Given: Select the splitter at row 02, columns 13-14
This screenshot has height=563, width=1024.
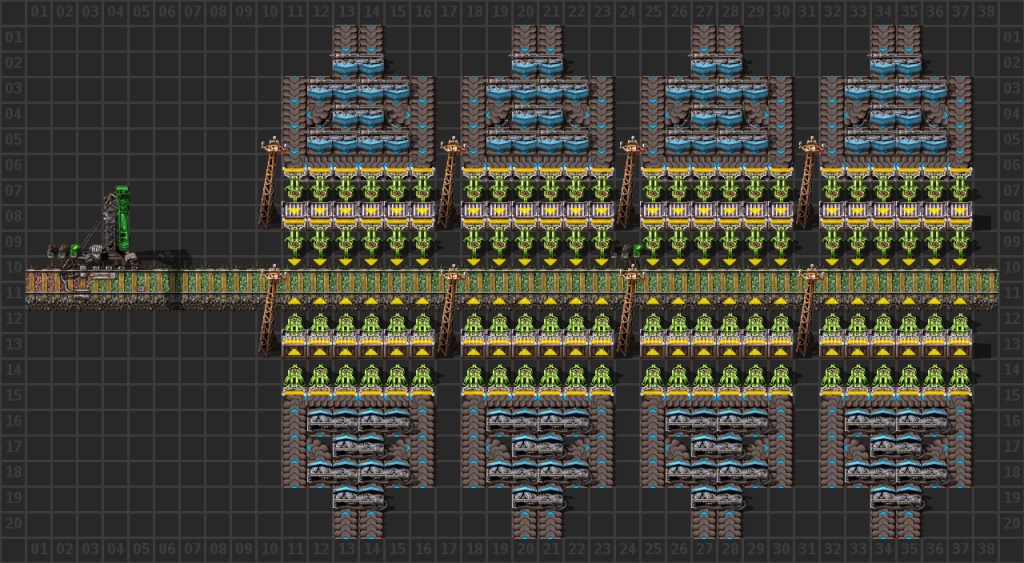Looking at the screenshot, I should tap(359, 65).
